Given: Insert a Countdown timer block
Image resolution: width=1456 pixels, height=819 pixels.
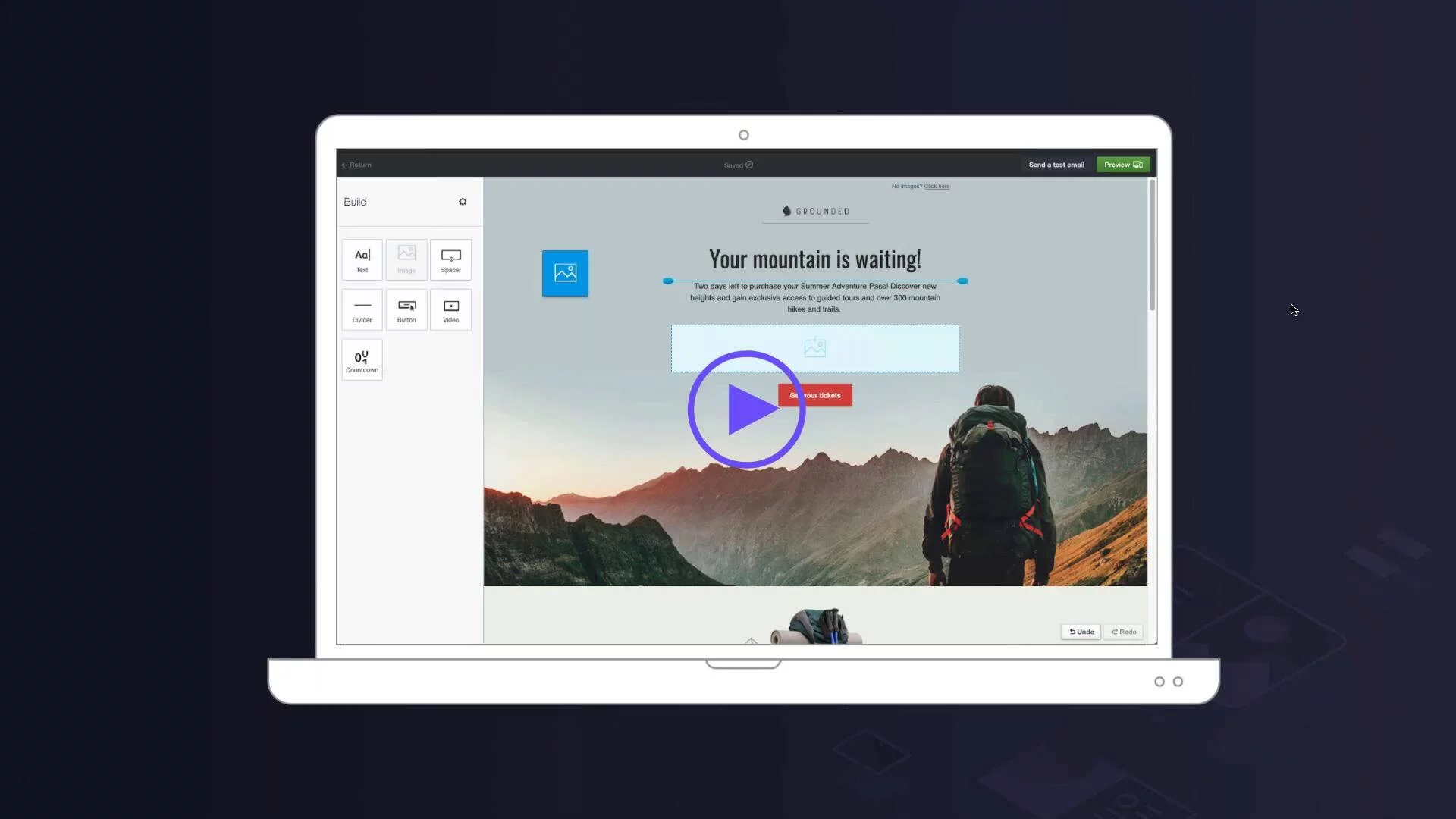Looking at the screenshot, I should click(362, 359).
